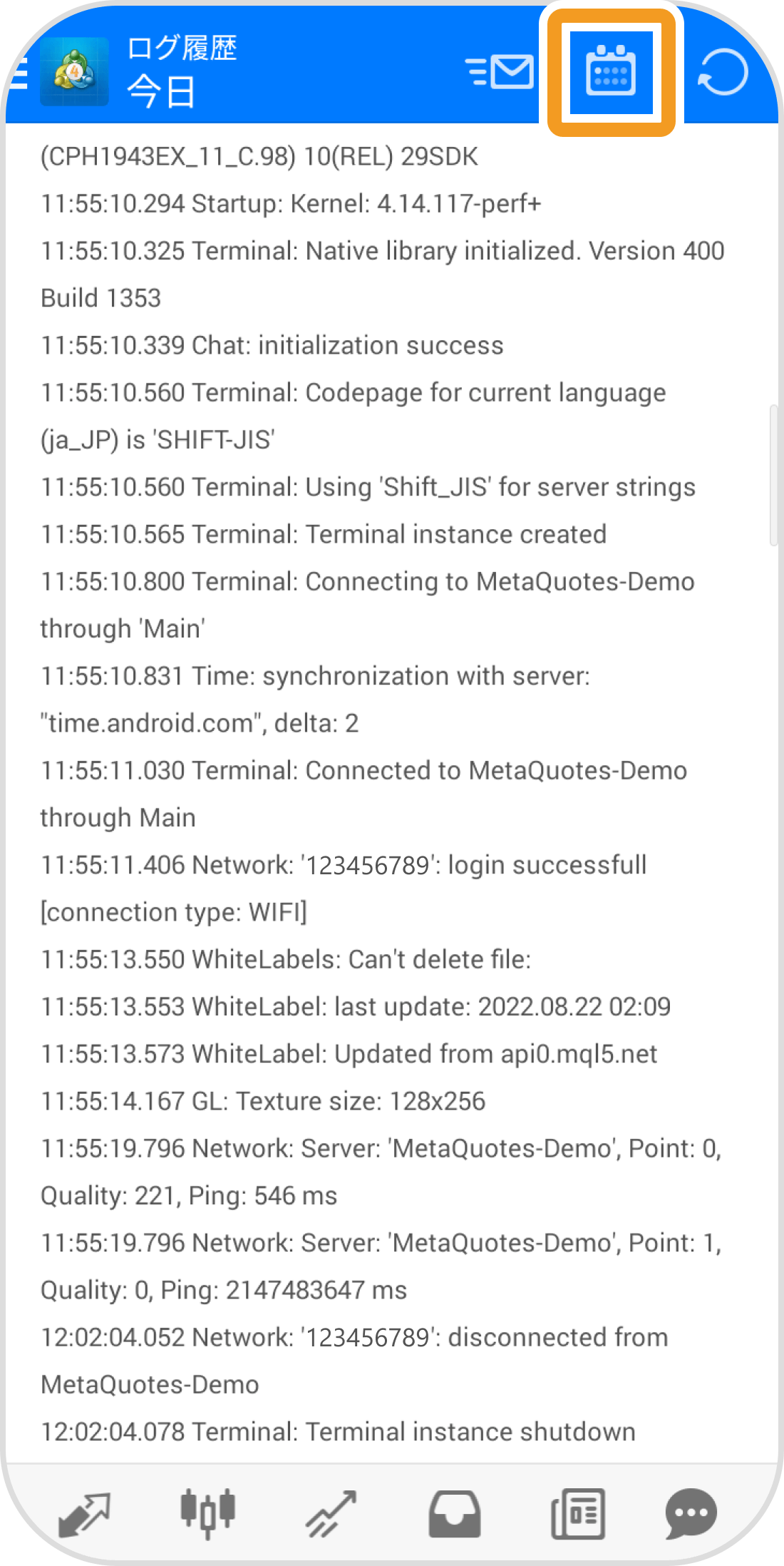784x1566 pixels.
Task: Open the News newspaper icon
Action: point(578,1513)
